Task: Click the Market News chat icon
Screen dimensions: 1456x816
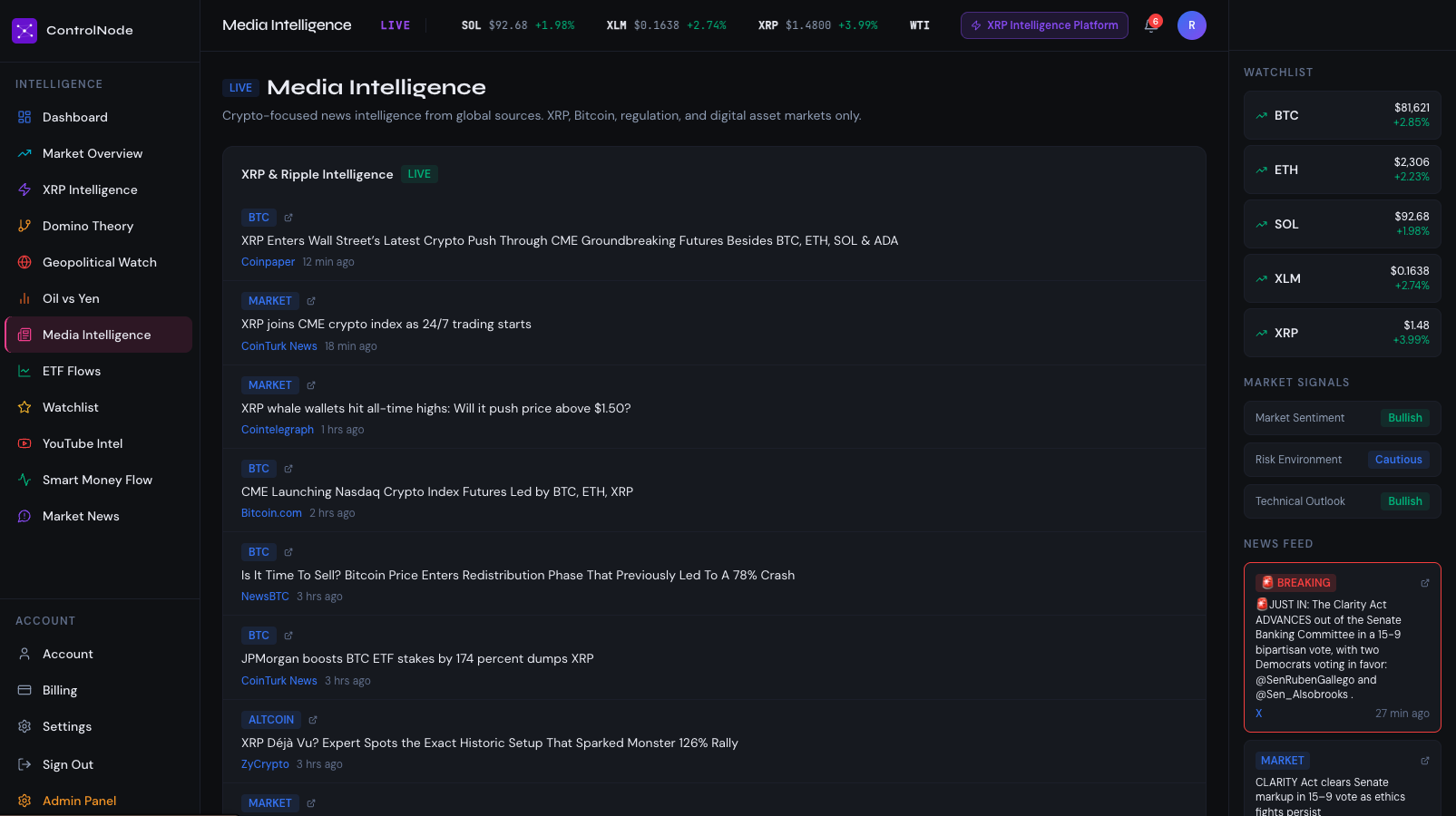Action: 24,516
